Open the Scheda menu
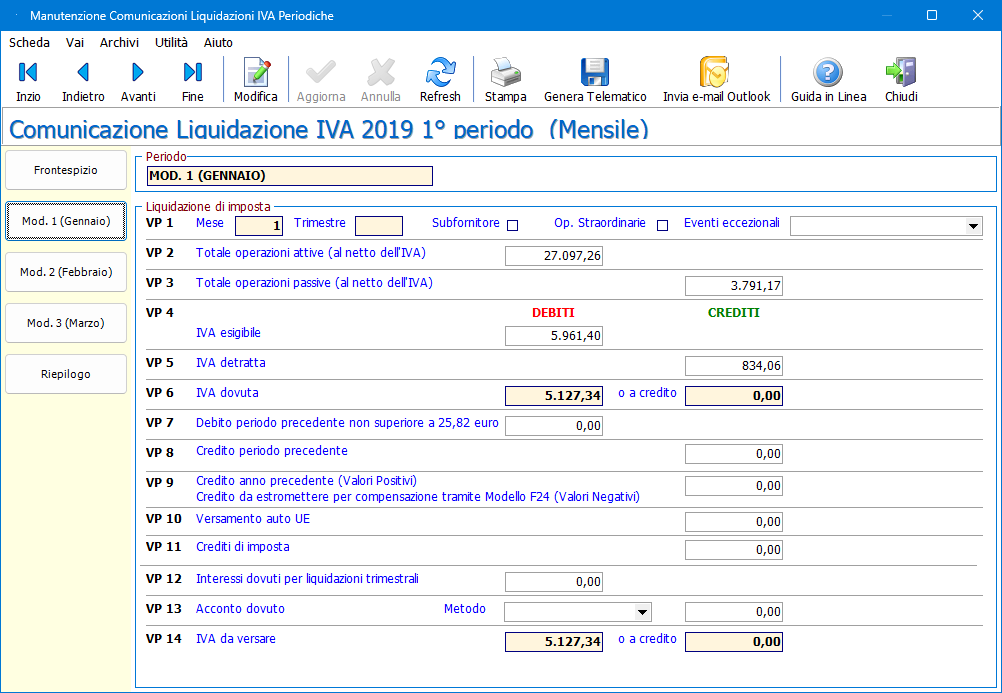 tap(29, 42)
